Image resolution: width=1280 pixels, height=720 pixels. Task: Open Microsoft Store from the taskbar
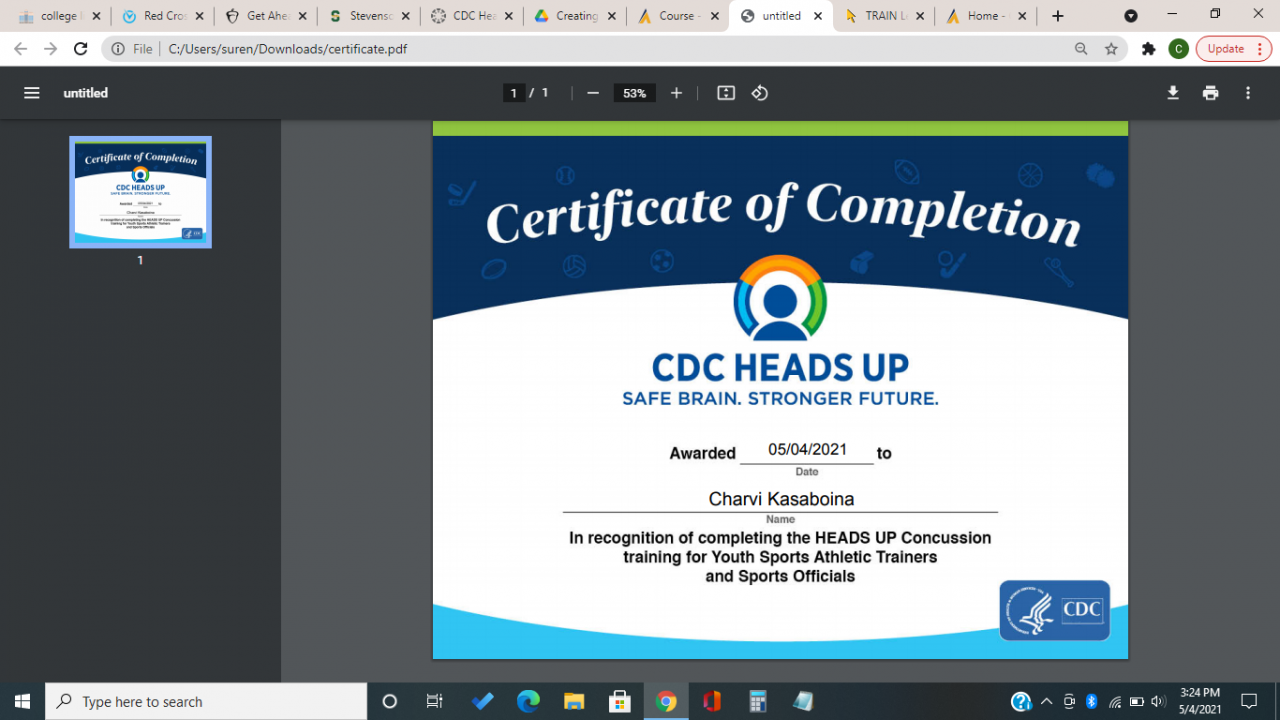[x=620, y=701]
